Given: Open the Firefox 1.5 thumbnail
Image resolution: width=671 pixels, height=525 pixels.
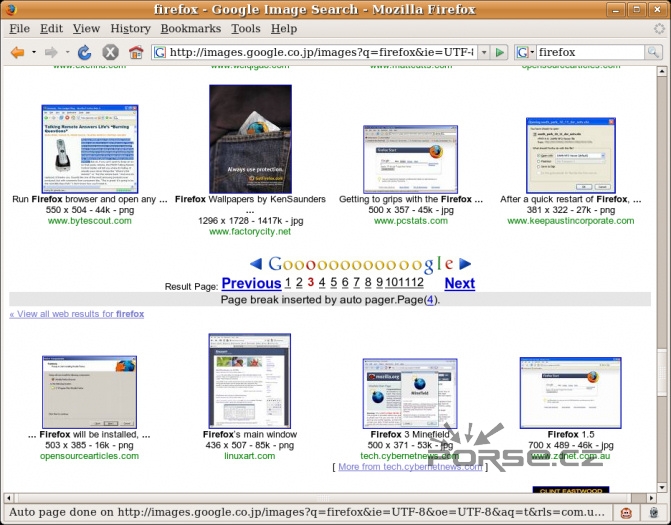Looking at the screenshot, I should [570, 393].
